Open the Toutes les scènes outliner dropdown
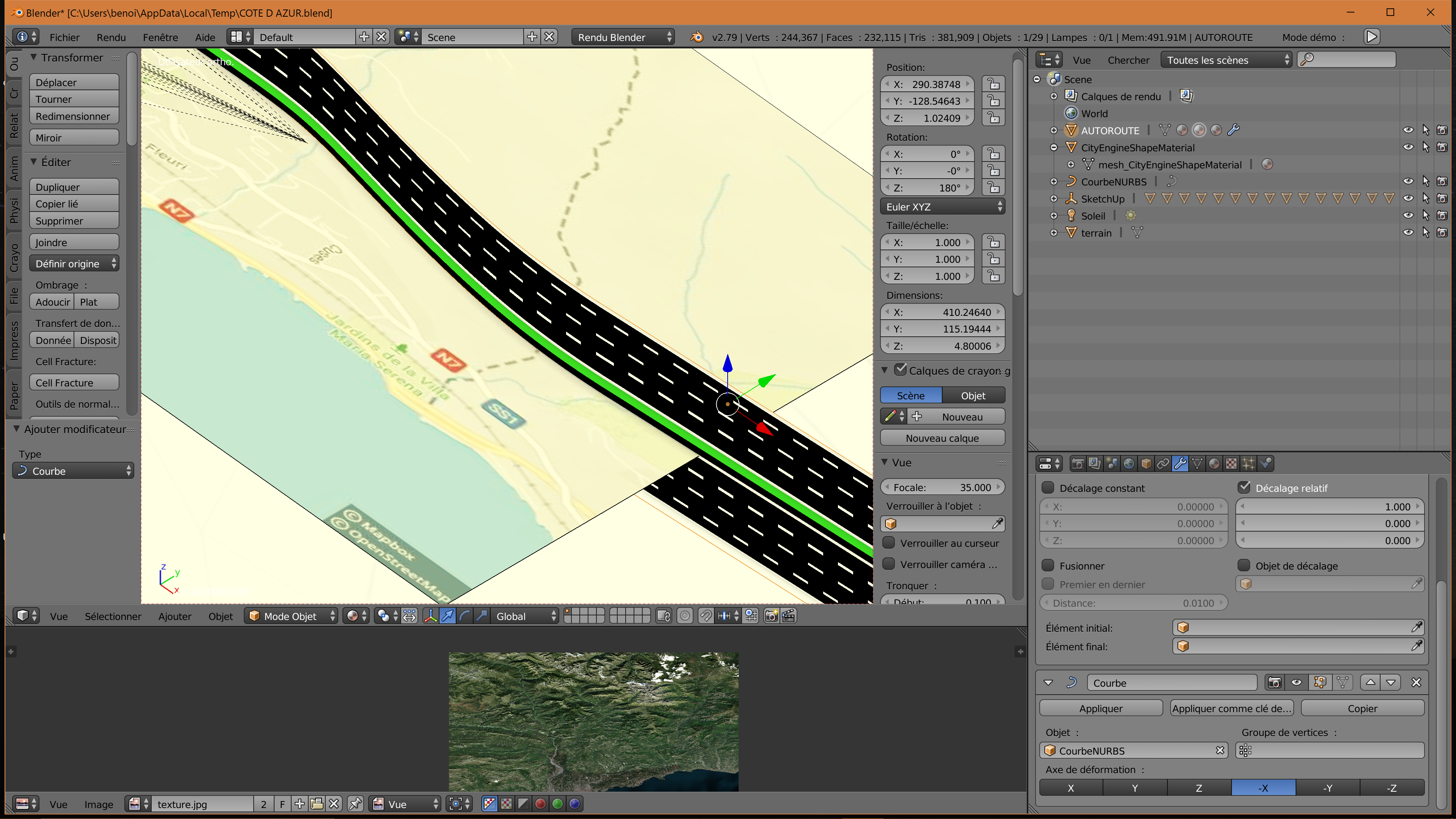Screen dimensions: 1456x819 [x=1226, y=60]
